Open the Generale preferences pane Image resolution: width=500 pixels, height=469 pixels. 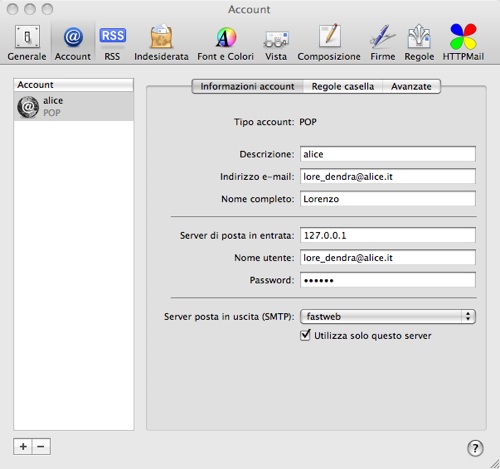pos(27,43)
